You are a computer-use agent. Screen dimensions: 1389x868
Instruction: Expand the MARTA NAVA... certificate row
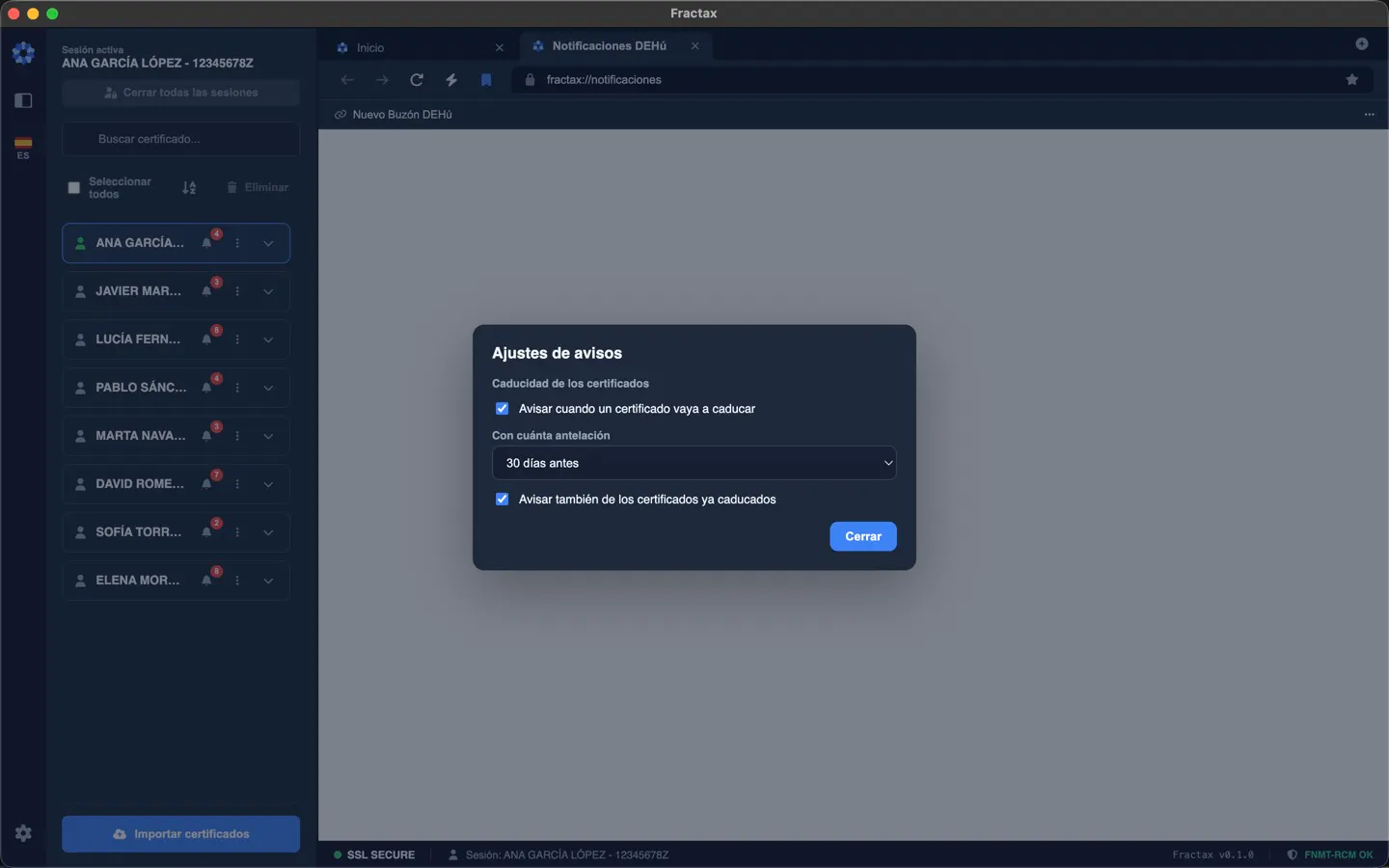268,436
